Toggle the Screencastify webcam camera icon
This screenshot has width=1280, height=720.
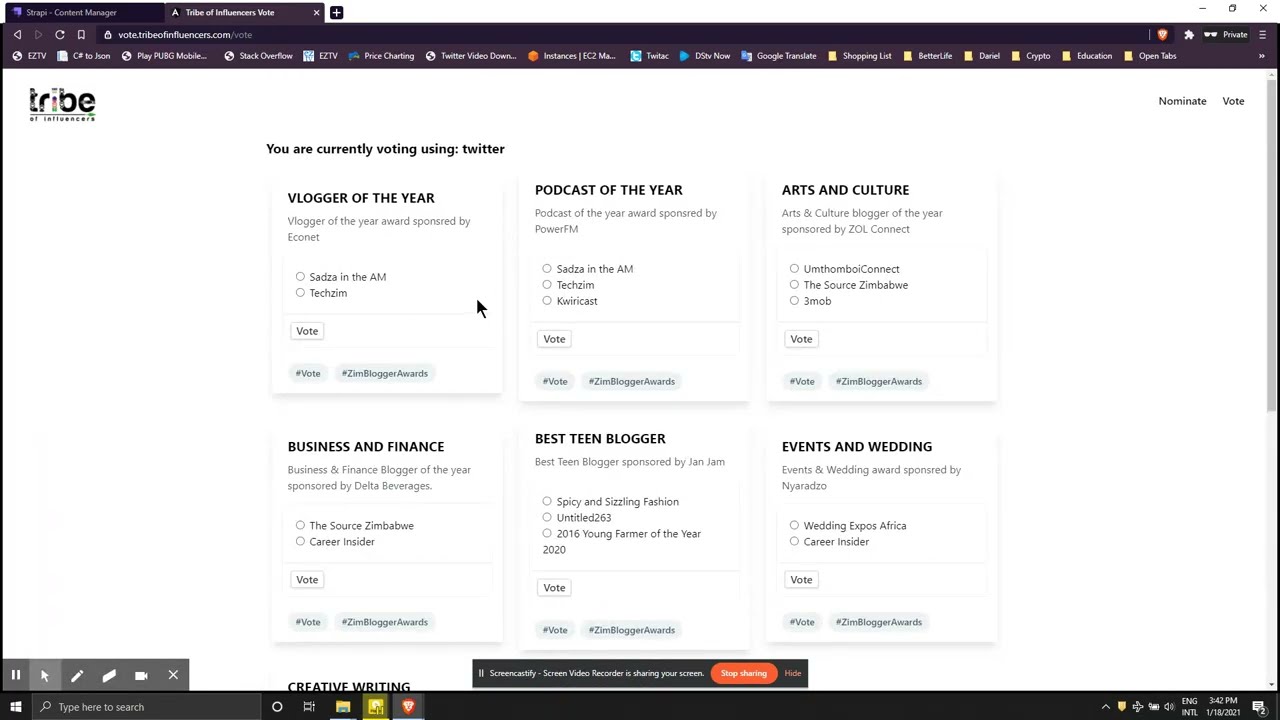coord(141,676)
